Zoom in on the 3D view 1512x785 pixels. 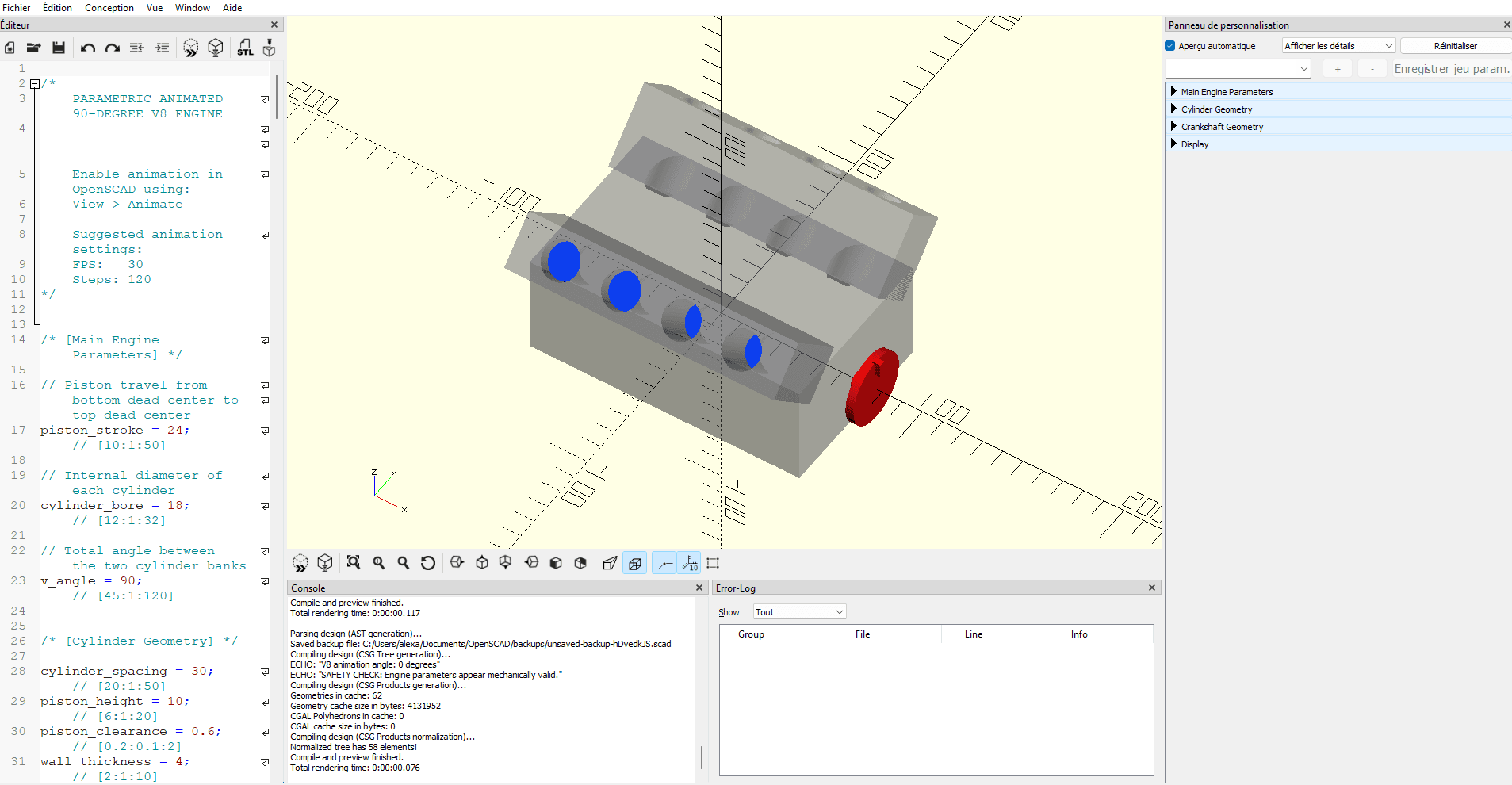379,563
